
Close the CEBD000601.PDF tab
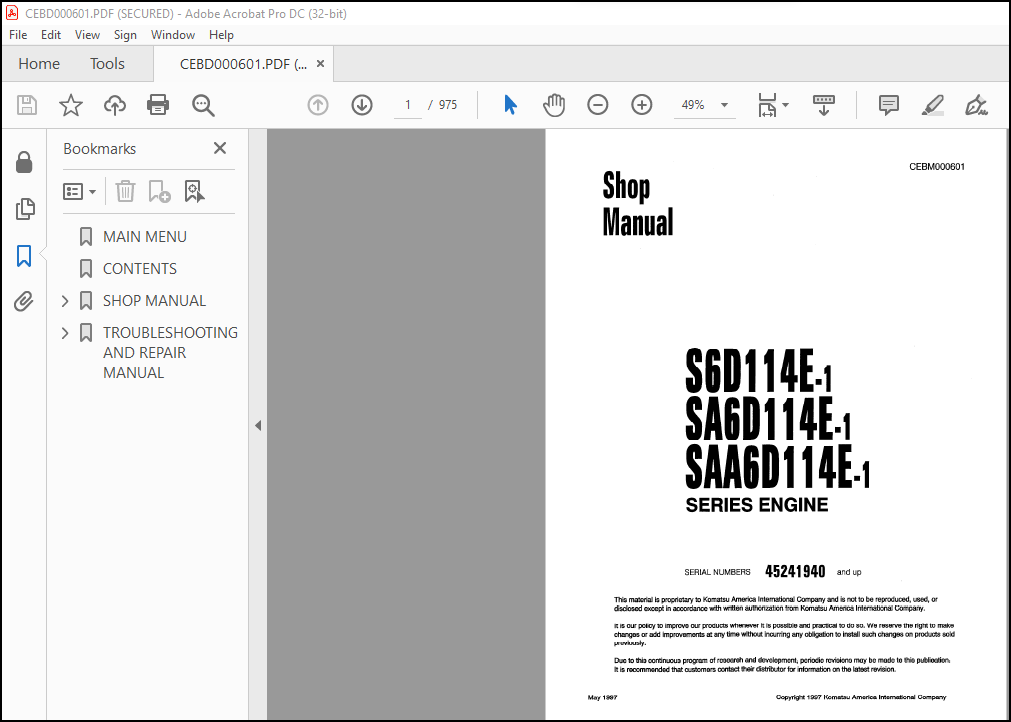[x=320, y=64]
